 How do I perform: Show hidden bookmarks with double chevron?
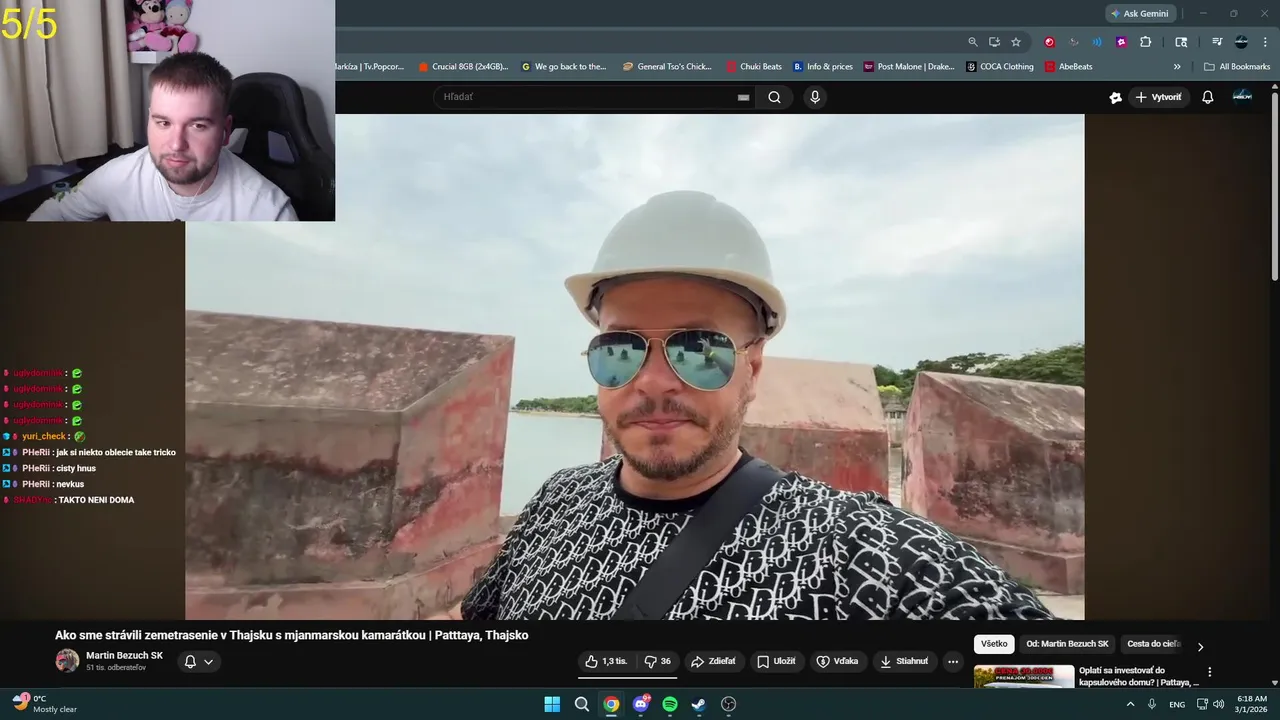1177,67
